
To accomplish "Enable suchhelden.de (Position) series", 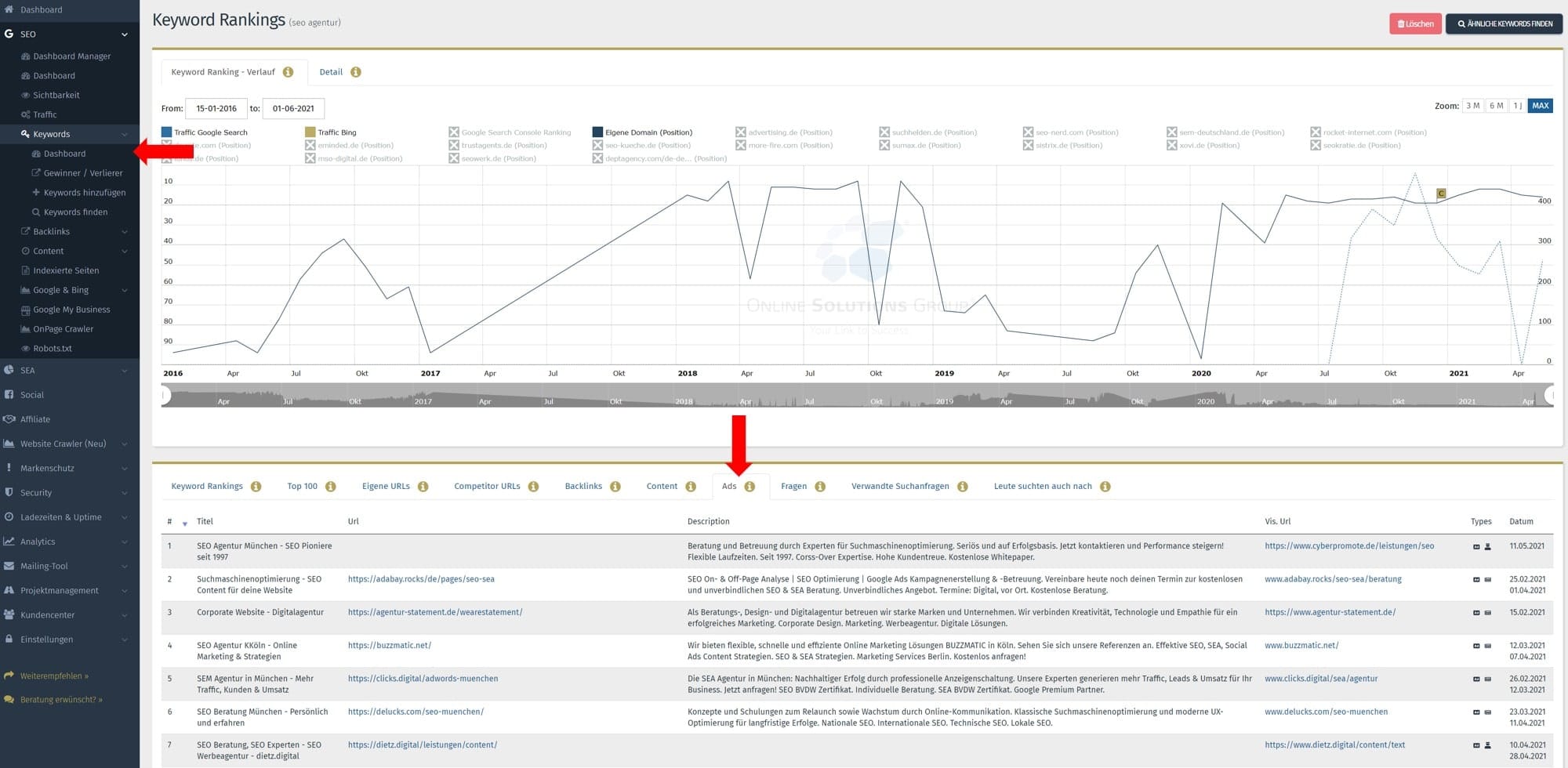I will pos(928,132).
